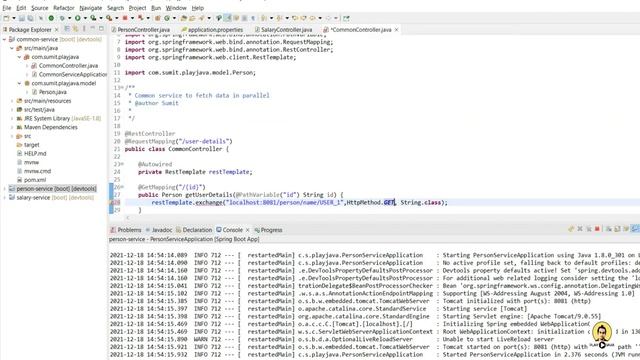
Task: Click the Scroll Lock icon in Console toolbar
Action: click(x=617, y=229)
